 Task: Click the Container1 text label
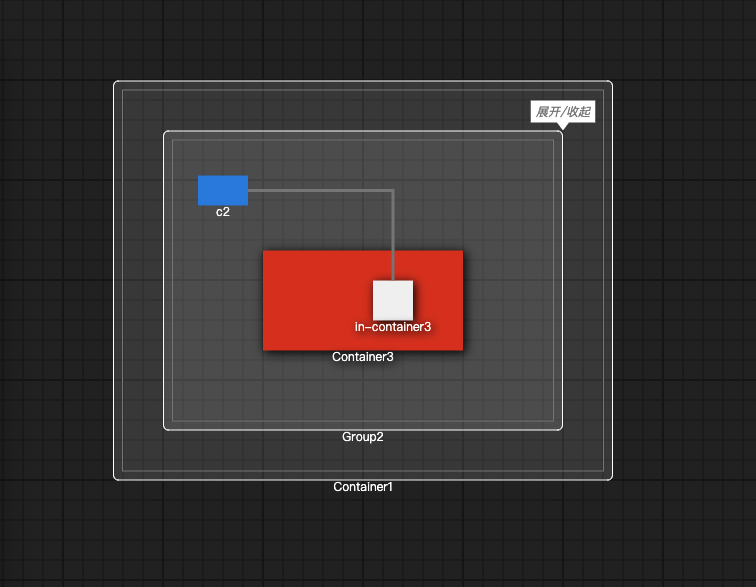point(363,487)
